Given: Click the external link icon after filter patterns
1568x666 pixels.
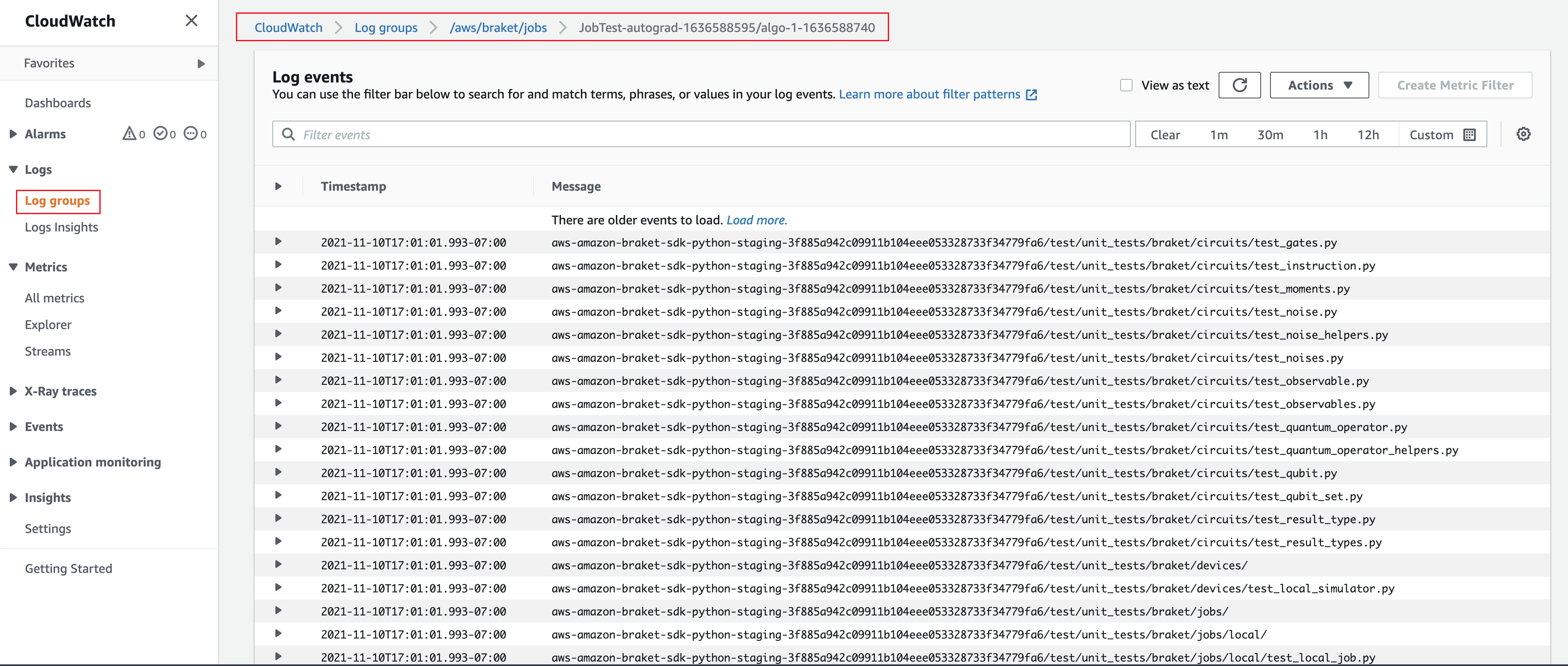Looking at the screenshot, I should coord(1031,94).
